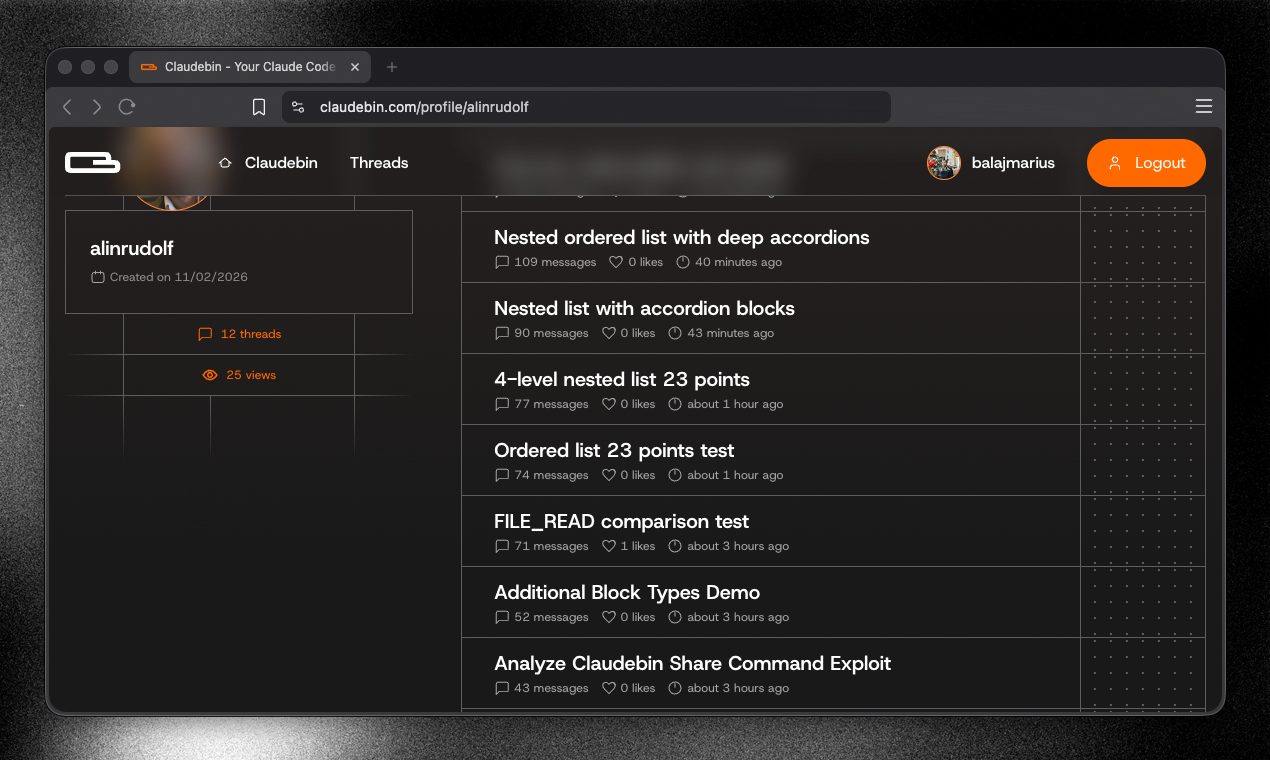Select the Threads navigation item
The height and width of the screenshot is (760, 1270).
point(378,163)
